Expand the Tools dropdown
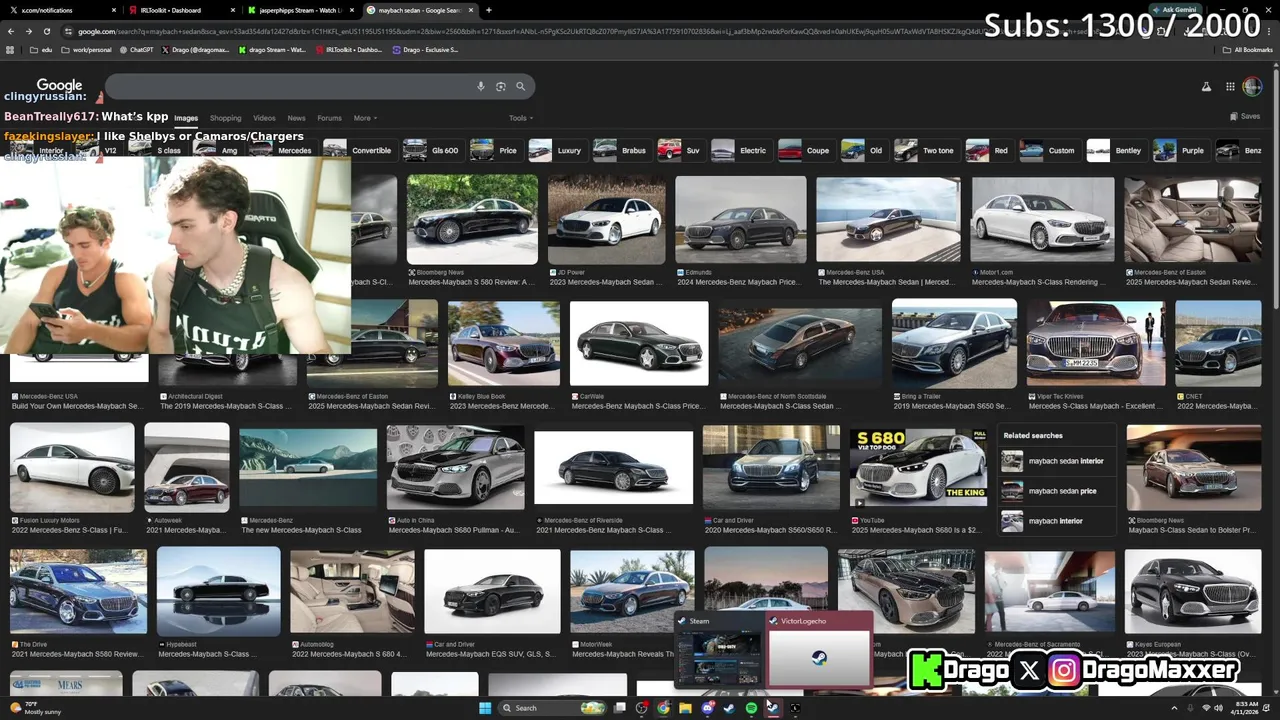Screen dimensions: 1280x720 pyautogui.click(x=520, y=118)
